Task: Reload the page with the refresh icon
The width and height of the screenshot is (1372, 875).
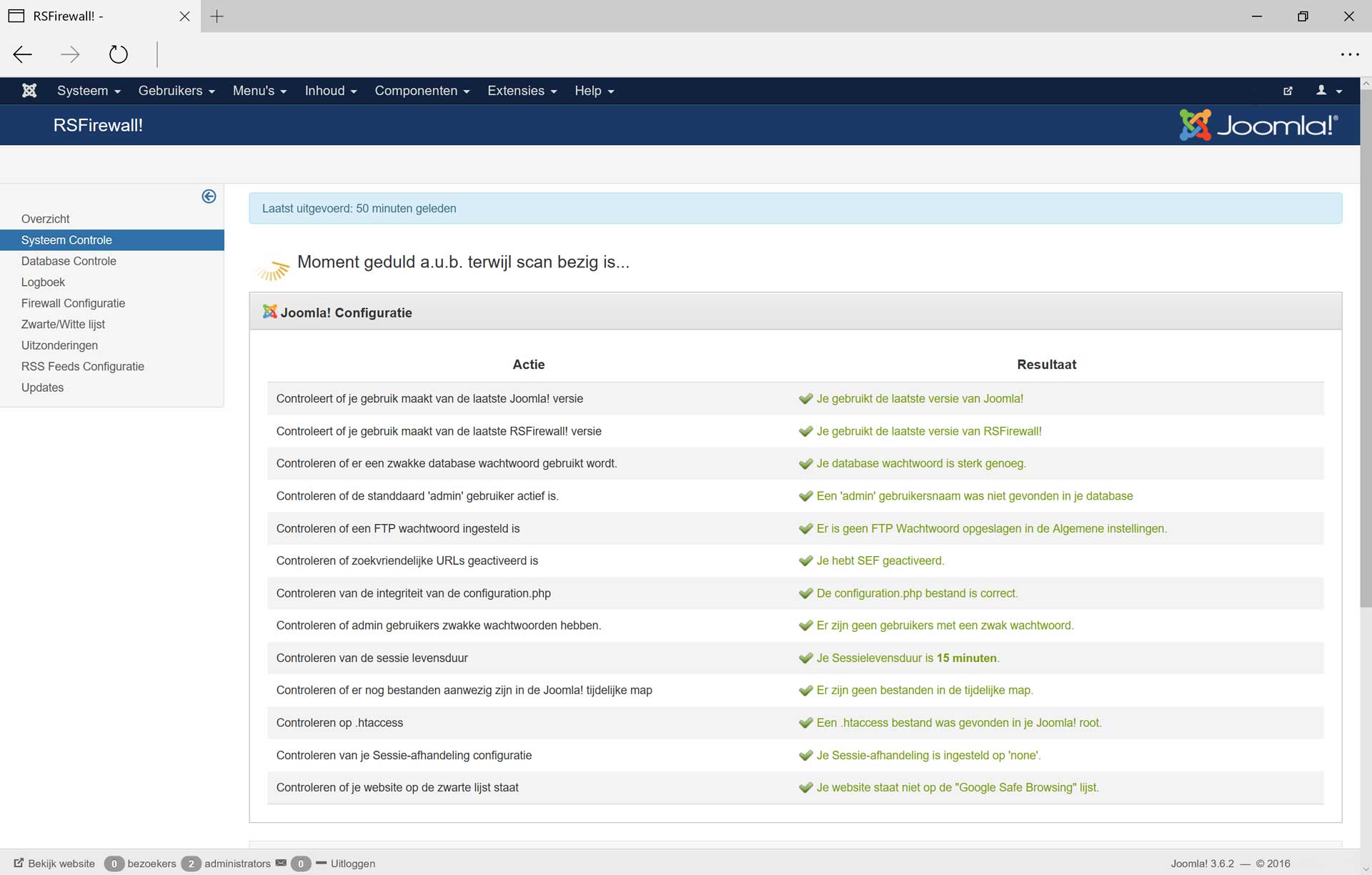Action: tap(118, 54)
